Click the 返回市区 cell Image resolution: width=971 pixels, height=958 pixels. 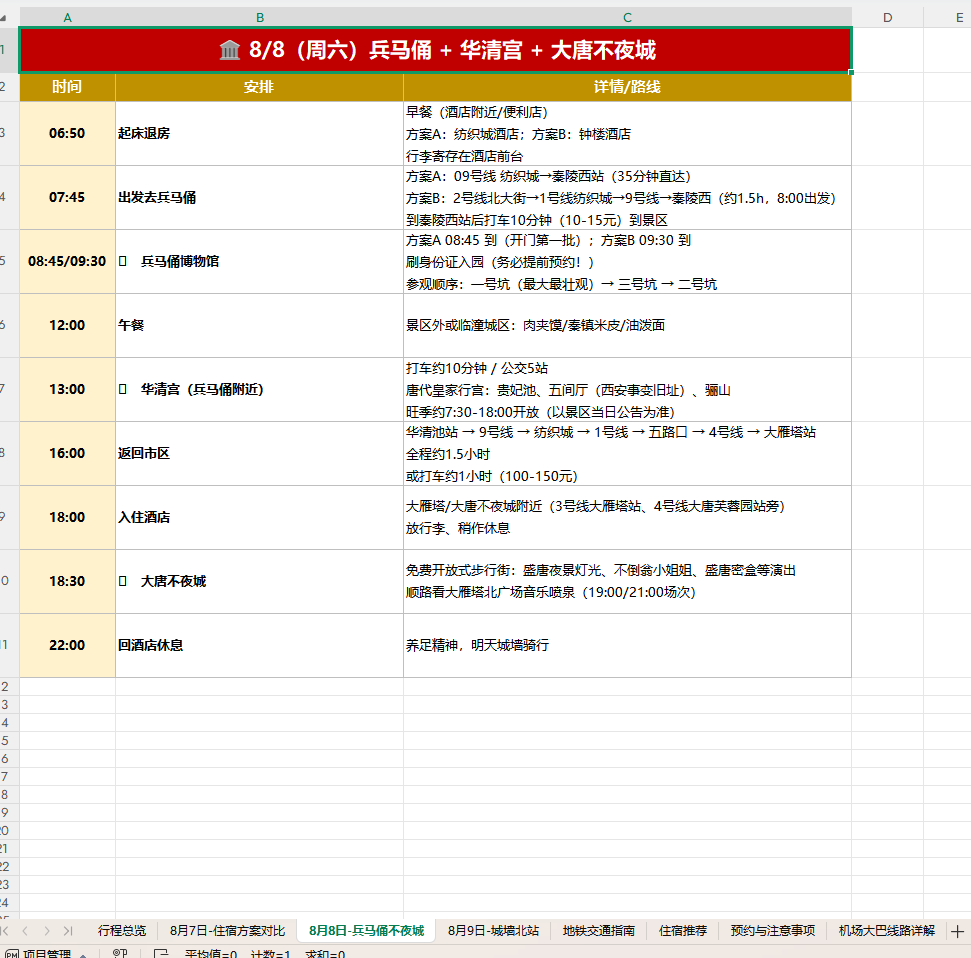tap(259, 453)
